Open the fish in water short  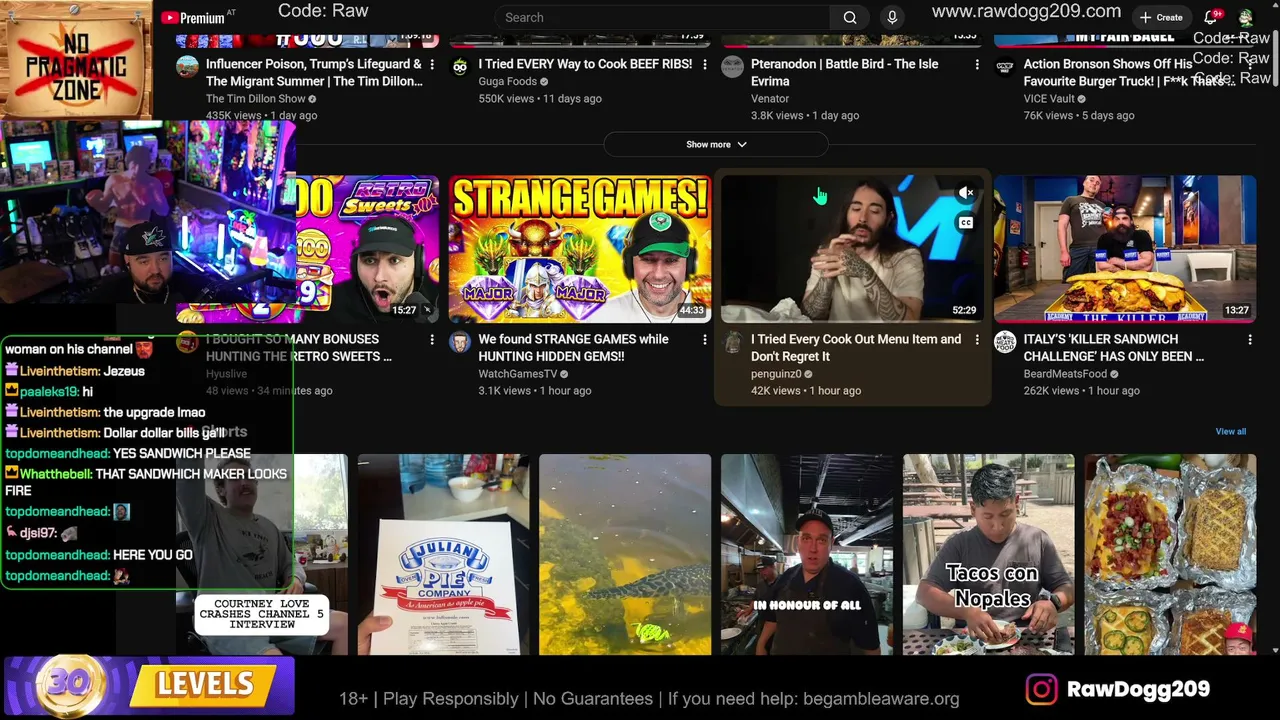[x=625, y=555]
